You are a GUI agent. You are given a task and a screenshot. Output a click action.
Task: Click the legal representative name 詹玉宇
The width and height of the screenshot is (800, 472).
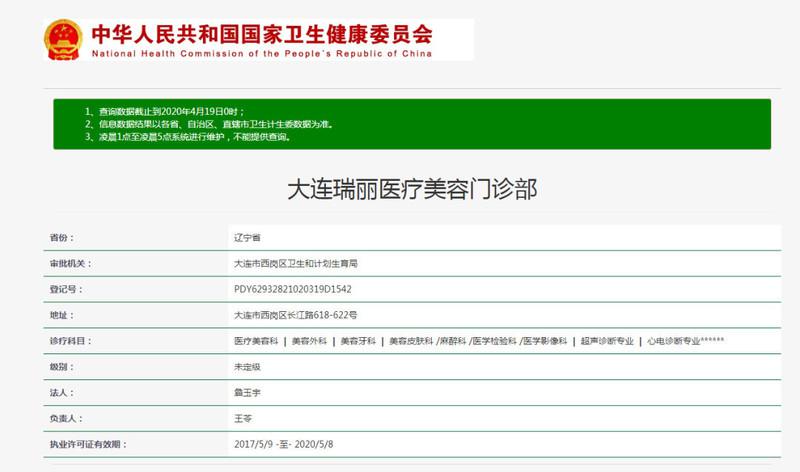246,394
